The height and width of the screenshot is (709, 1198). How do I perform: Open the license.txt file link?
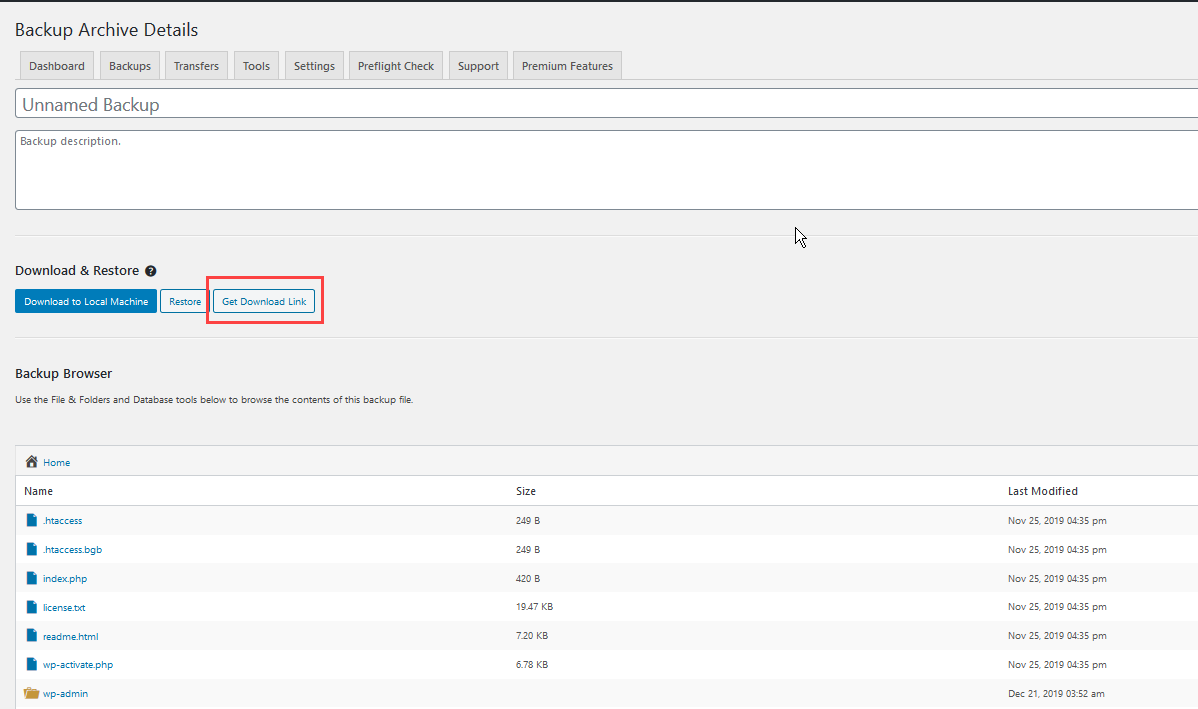pyautogui.click(x=63, y=607)
